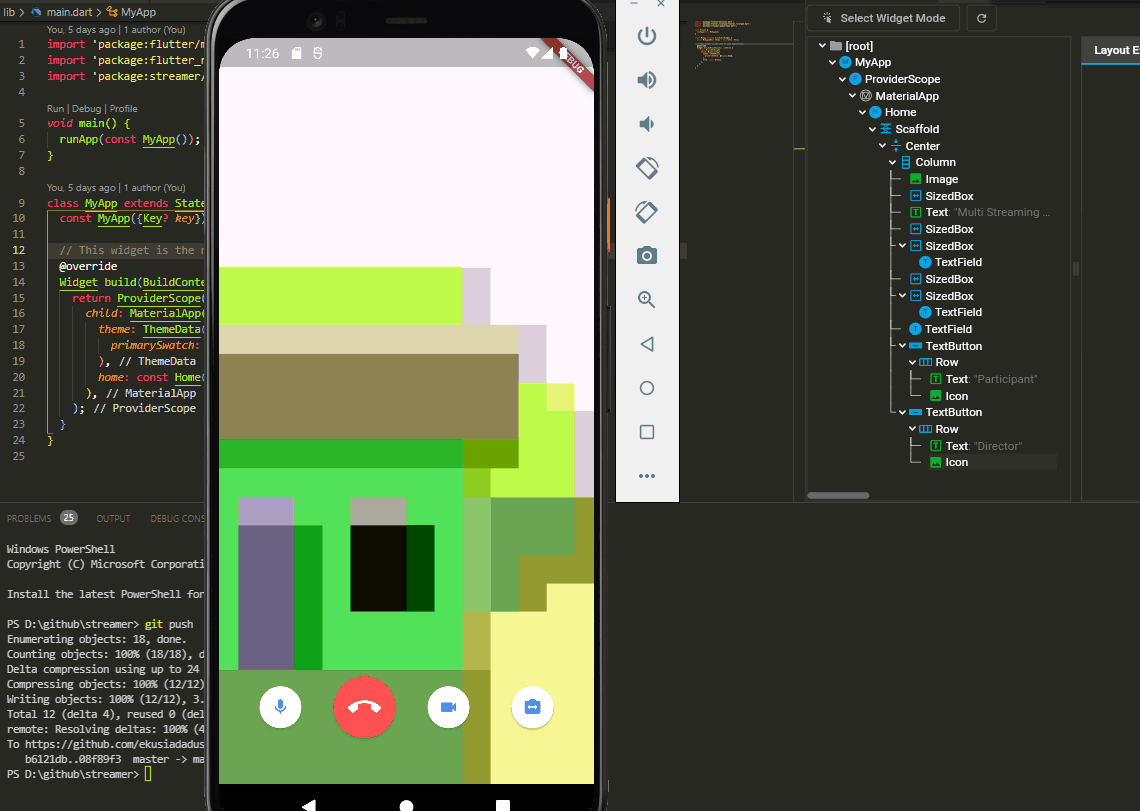Mute microphone in the phone app

tap(280, 707)
